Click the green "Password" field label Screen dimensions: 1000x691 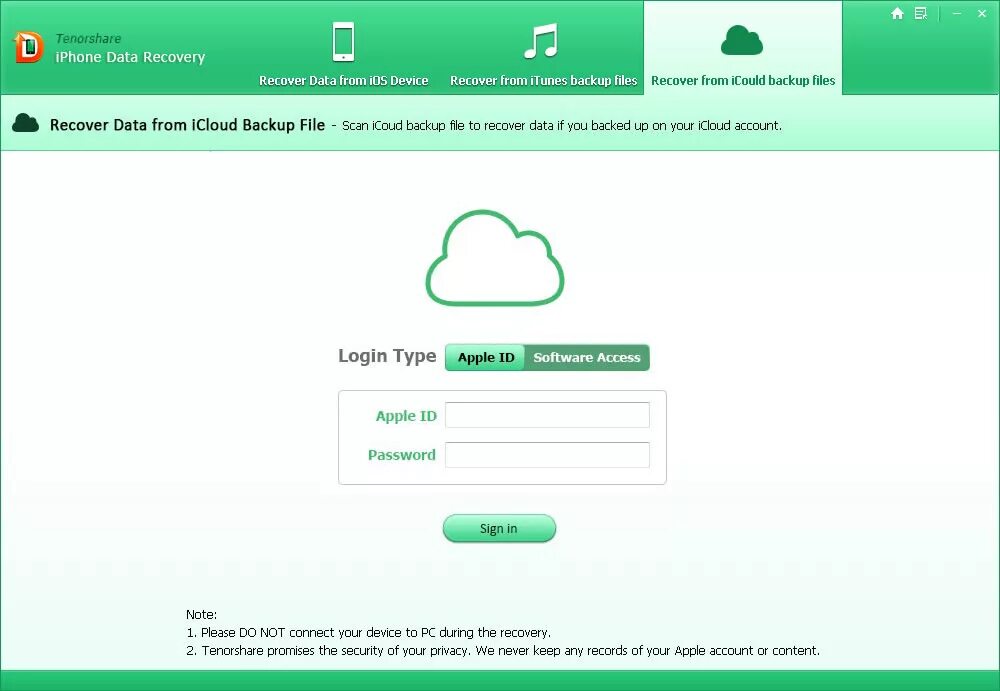[402, 455]
